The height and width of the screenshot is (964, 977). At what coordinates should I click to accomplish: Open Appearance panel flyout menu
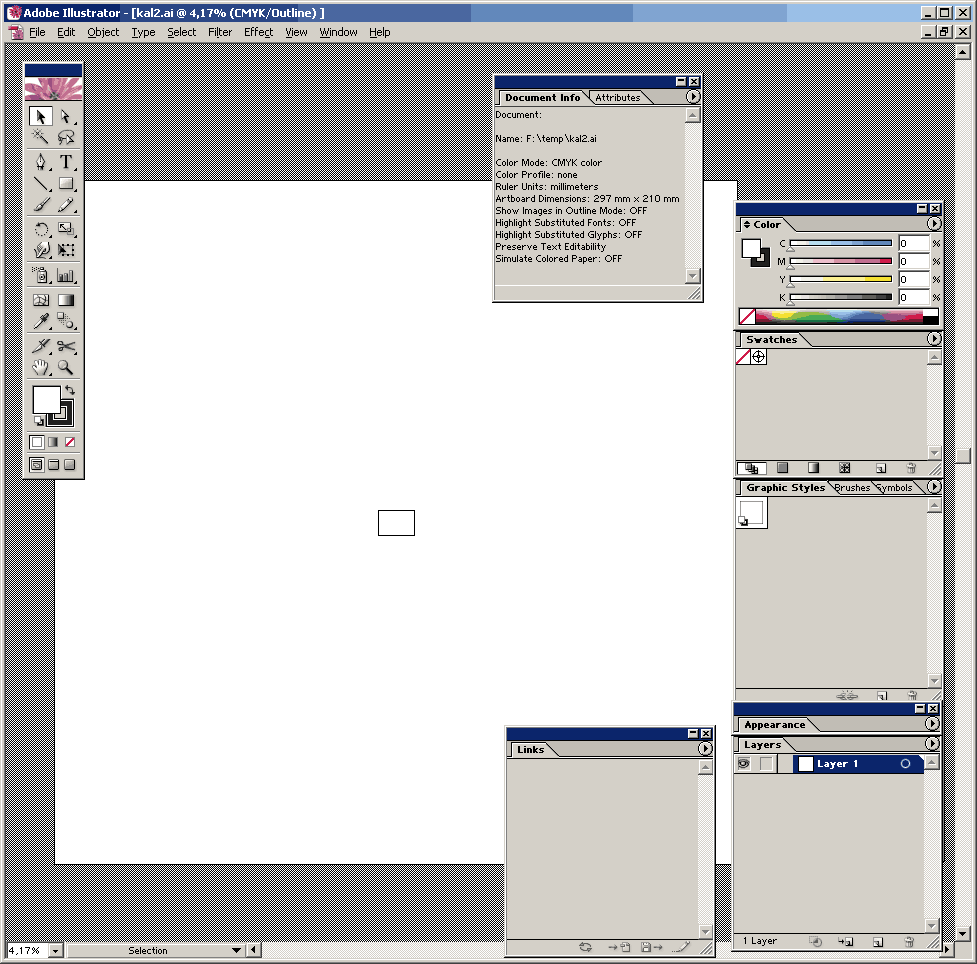[x=932, y=723]
